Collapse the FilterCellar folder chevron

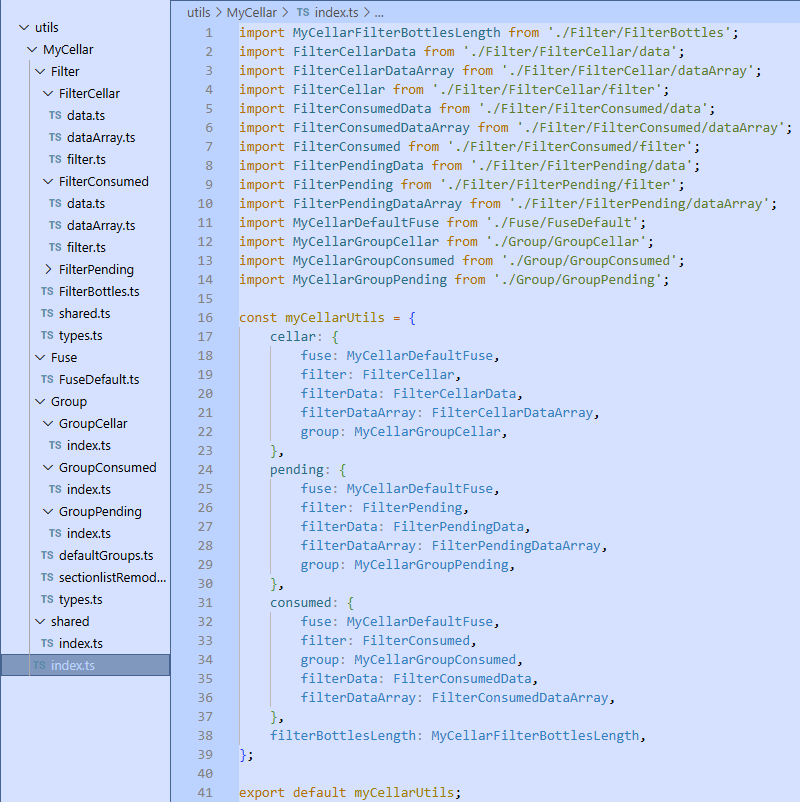click(x=49, y=94)
